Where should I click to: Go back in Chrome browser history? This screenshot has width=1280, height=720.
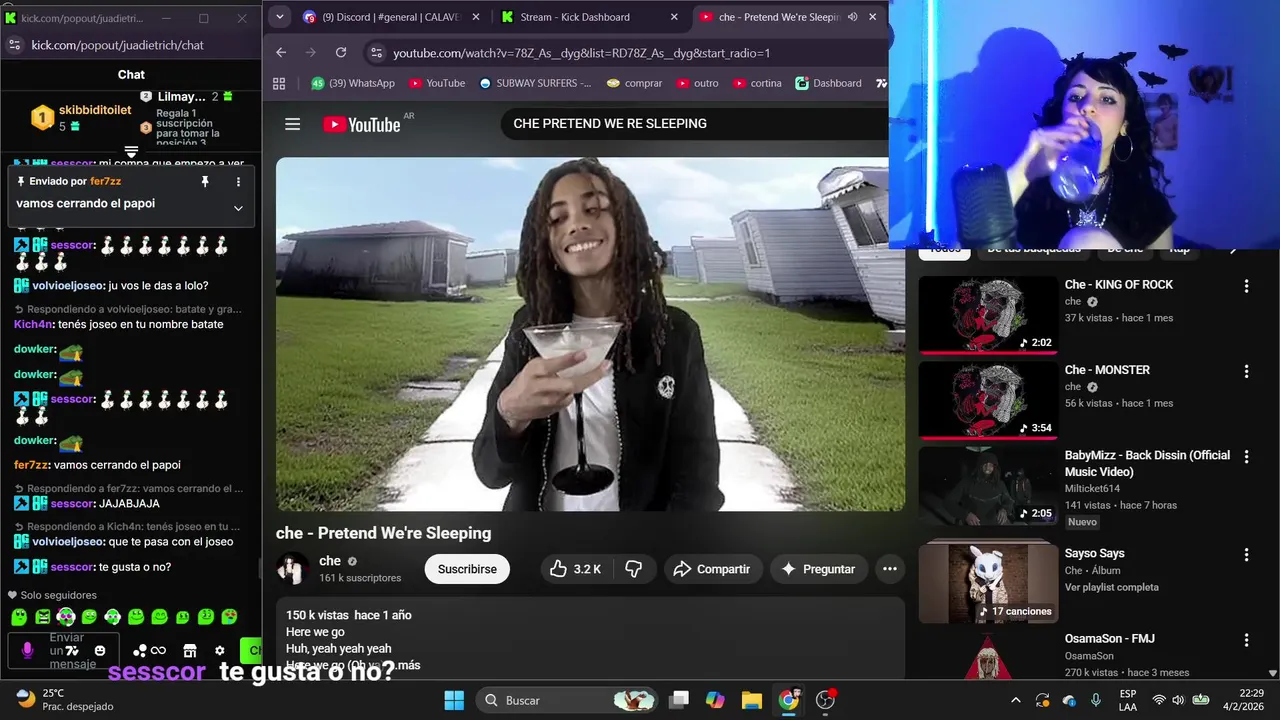tap(281, 53)
